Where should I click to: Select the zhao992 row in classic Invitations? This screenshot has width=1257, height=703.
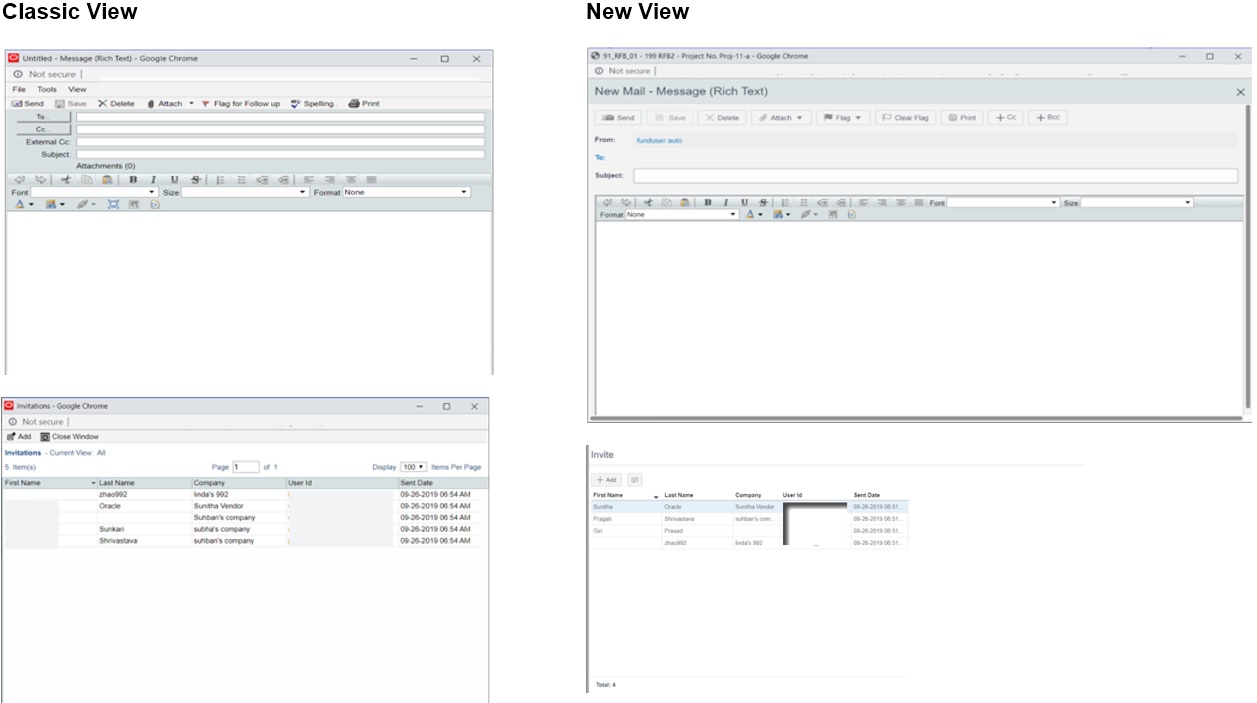click(244, 494)
